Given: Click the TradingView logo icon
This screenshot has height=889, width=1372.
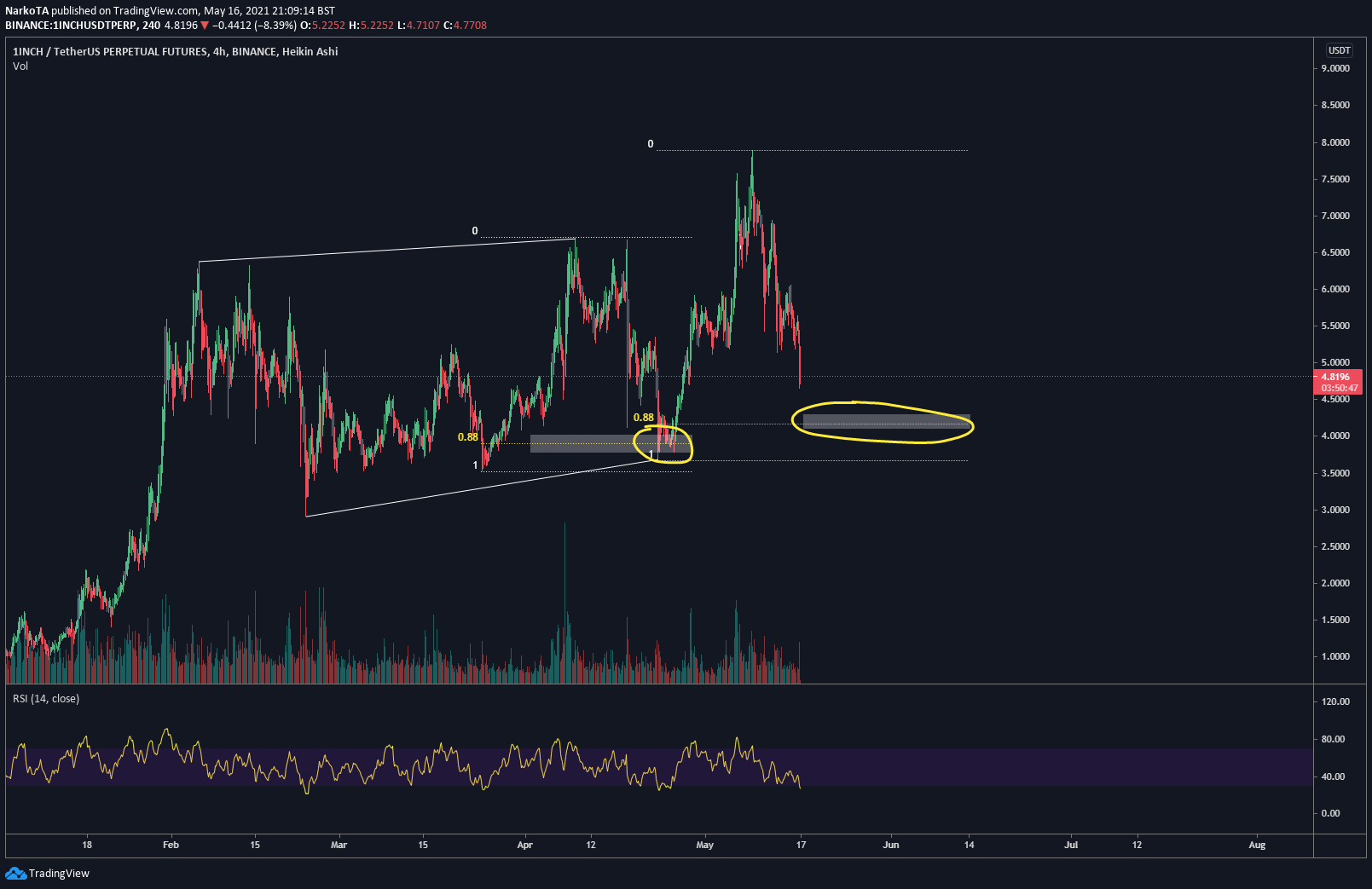Looking at the screenshot, I should [x=15, y=873].
